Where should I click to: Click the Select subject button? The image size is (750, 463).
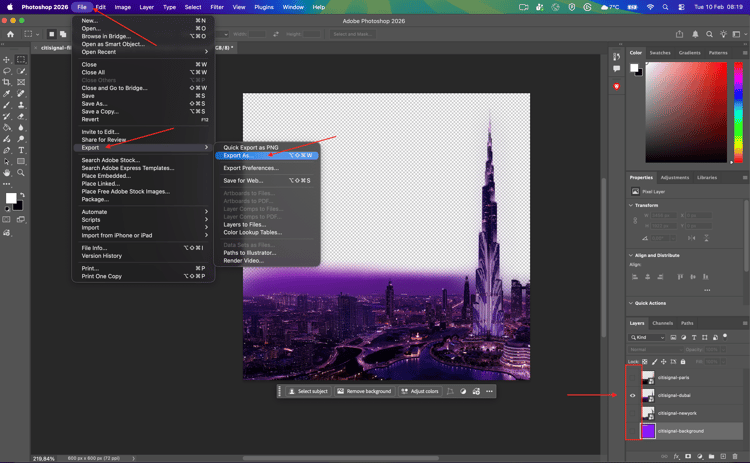(x=309, y=391)
